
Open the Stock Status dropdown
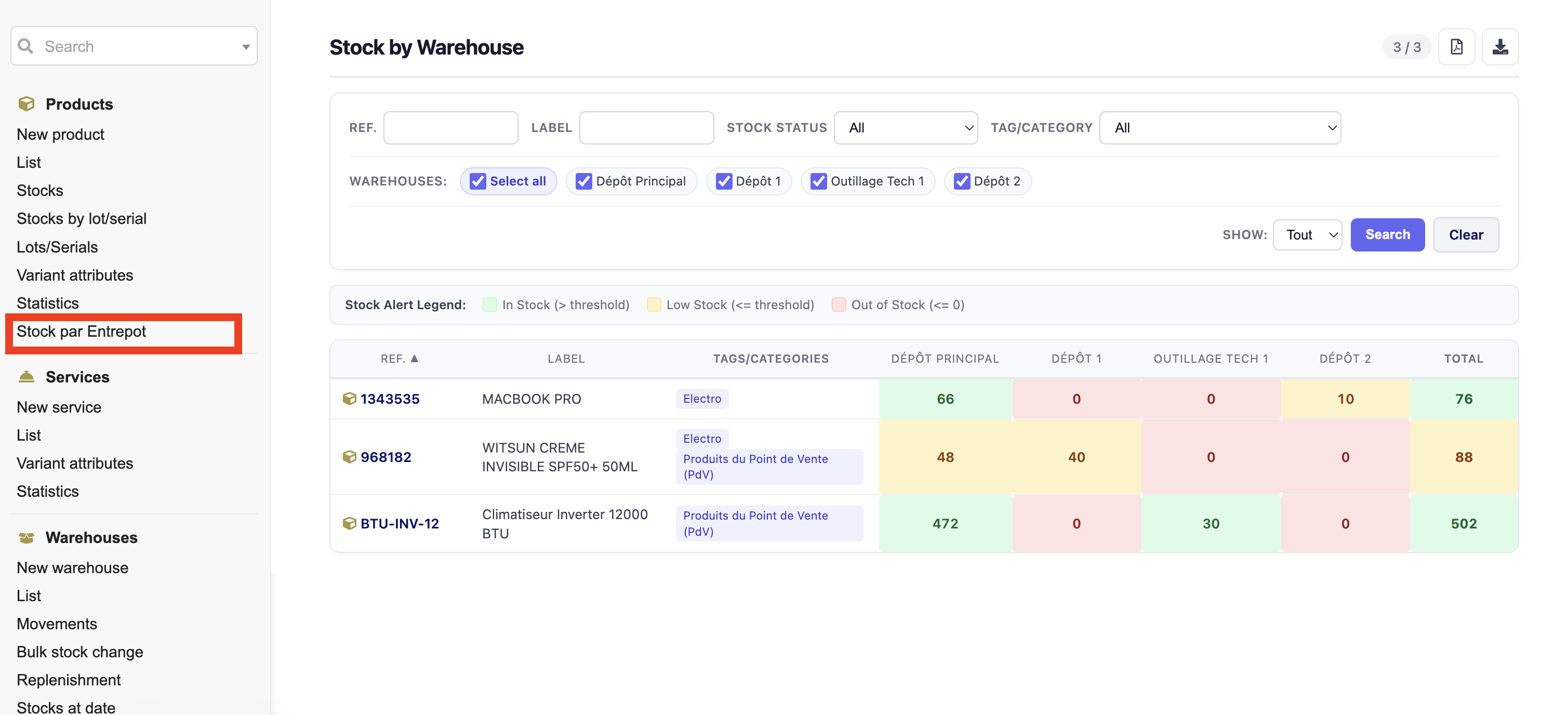[x=906, y=128]
